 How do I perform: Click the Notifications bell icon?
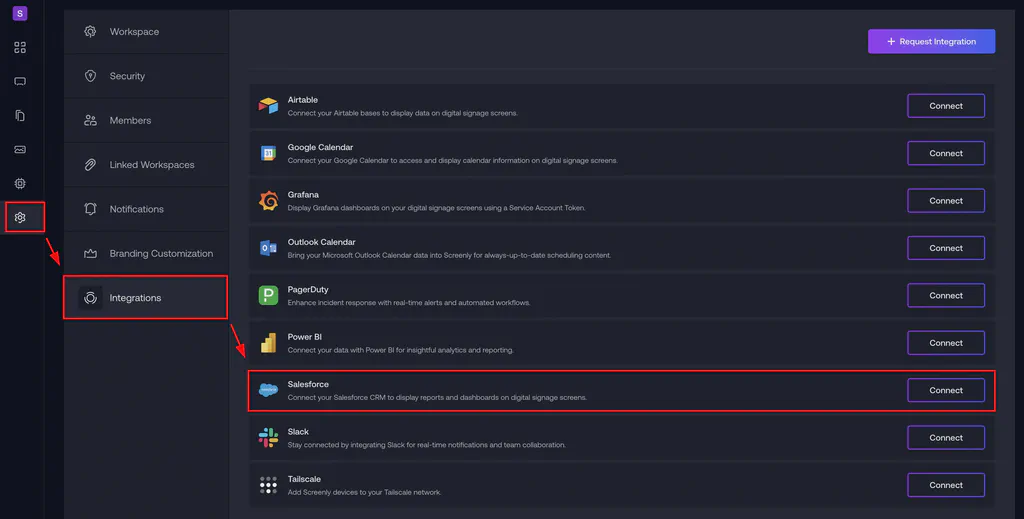[x=90, y=209]
